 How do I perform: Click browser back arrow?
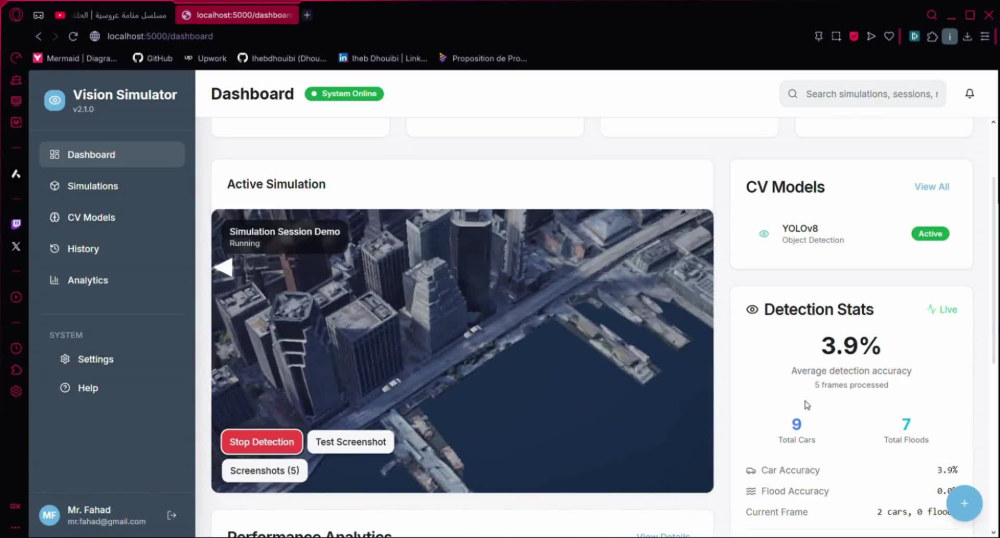click(39, 36)
